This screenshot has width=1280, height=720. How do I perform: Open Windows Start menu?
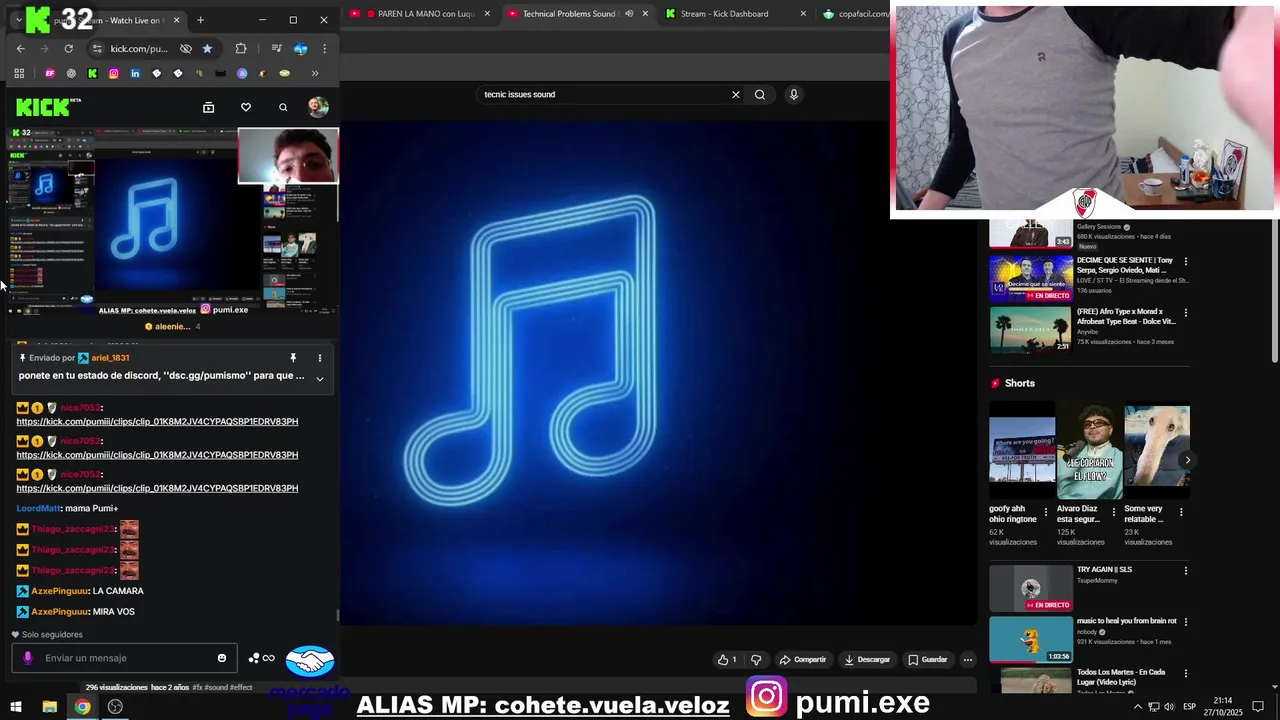[x=16, y=707]
